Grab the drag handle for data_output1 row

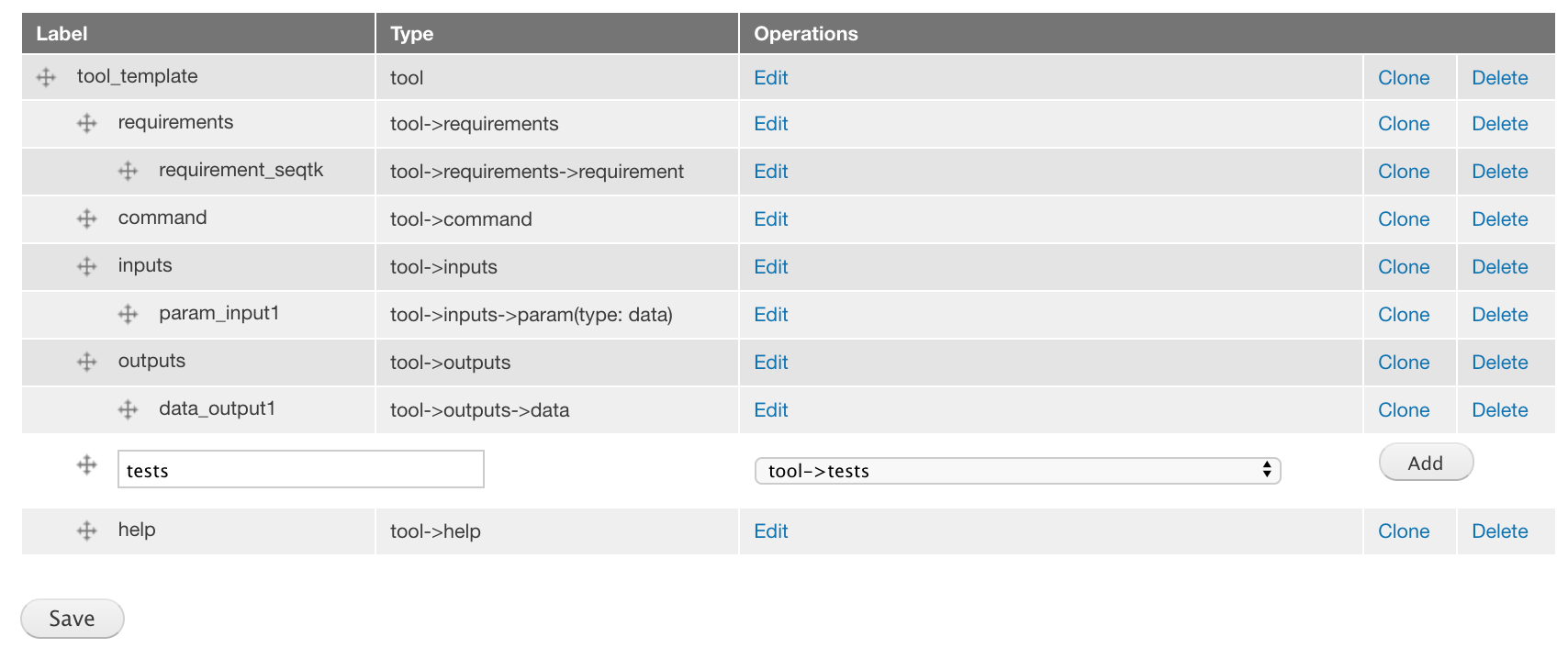(129, 410)
